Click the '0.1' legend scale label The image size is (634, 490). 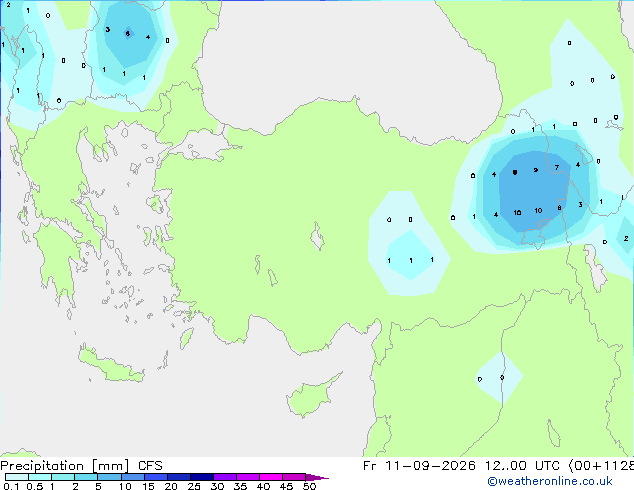click(x=11, y=486)
